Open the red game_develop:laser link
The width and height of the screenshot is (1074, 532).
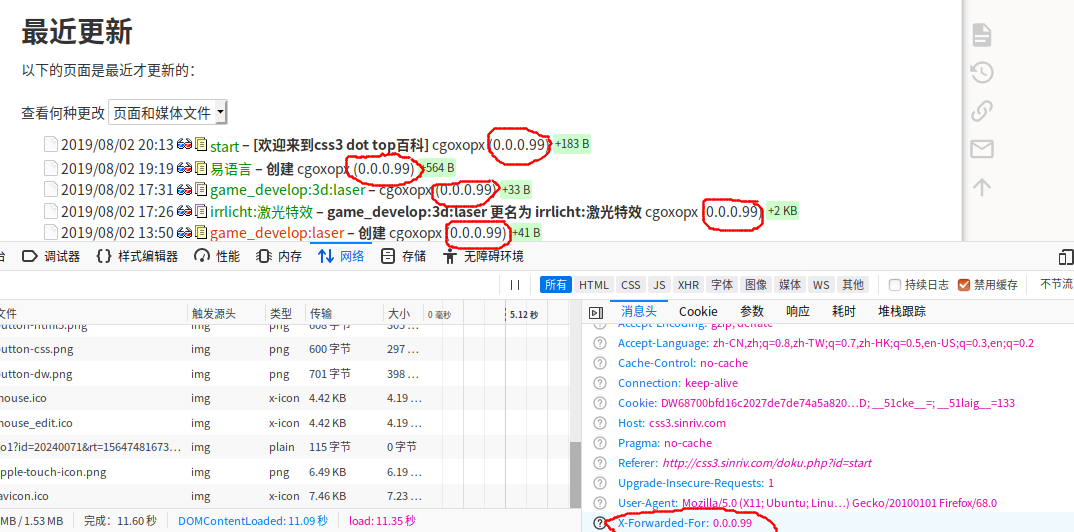click(277, 234)
